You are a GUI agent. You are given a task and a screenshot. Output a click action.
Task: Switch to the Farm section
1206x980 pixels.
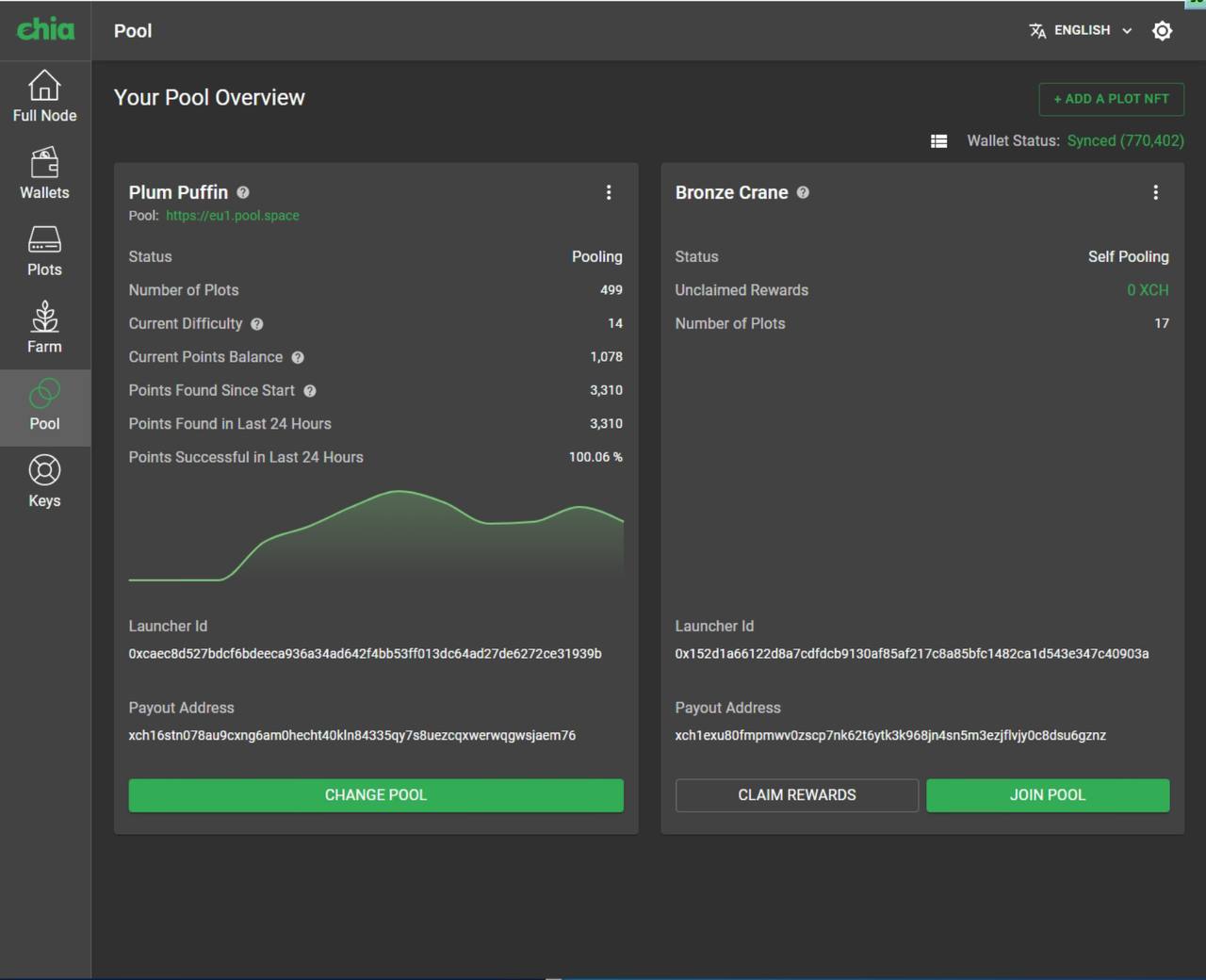[x=44, y=328]
